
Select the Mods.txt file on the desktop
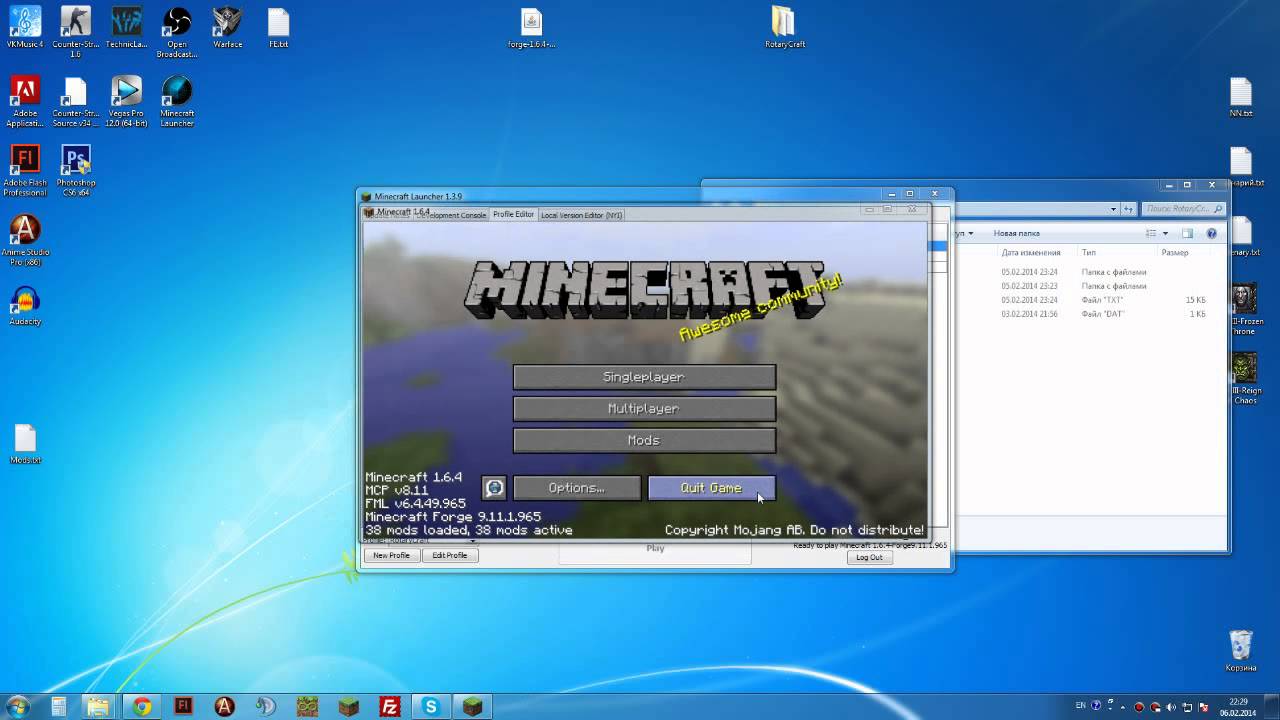(x=25, y=445)
